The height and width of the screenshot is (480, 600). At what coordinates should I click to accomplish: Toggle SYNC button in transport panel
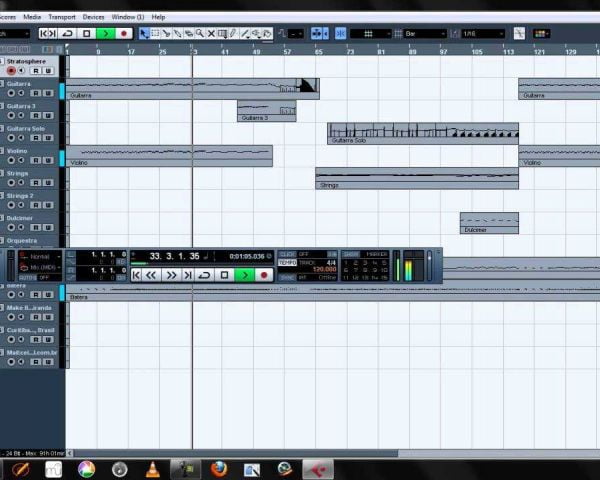(287, 278)
